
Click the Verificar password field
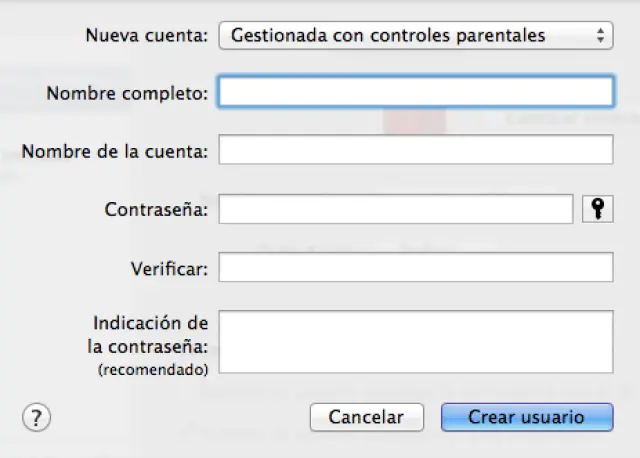tap(415, 267)
